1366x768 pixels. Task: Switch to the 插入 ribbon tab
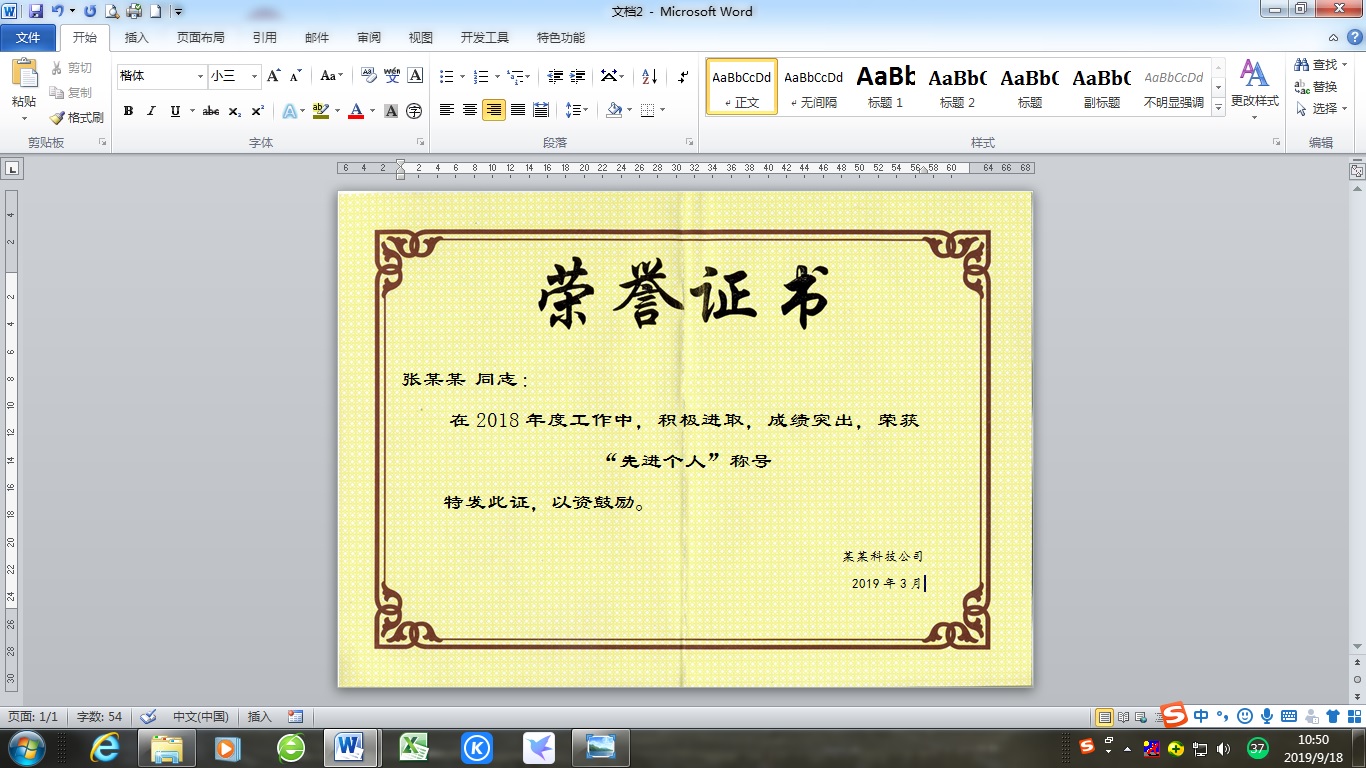point(136,37)
